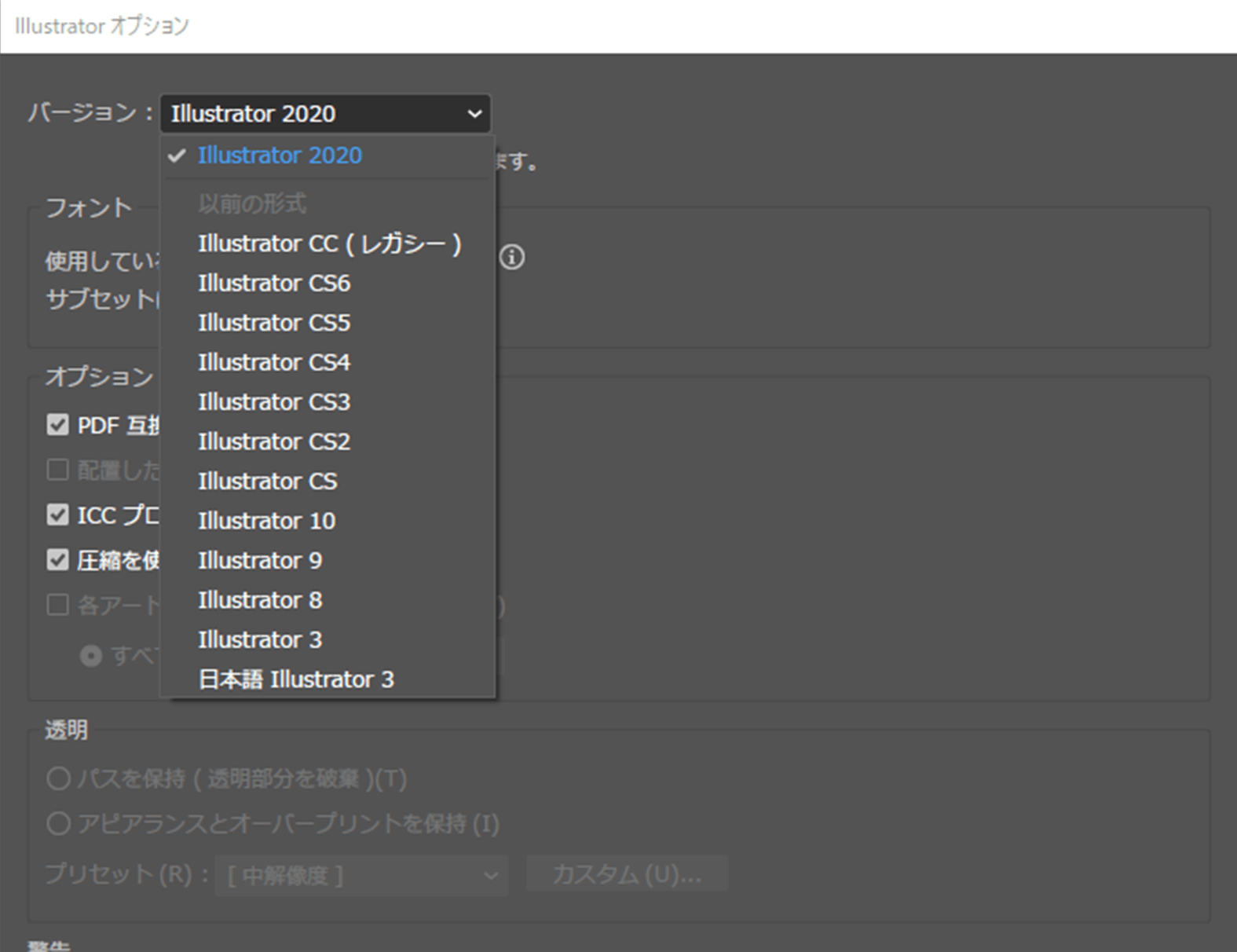Image resolution: width=1237 pixels, height=952 pixels.
Task: Toggle the PDF compatibility checkbox
Action: coord(58,425)
